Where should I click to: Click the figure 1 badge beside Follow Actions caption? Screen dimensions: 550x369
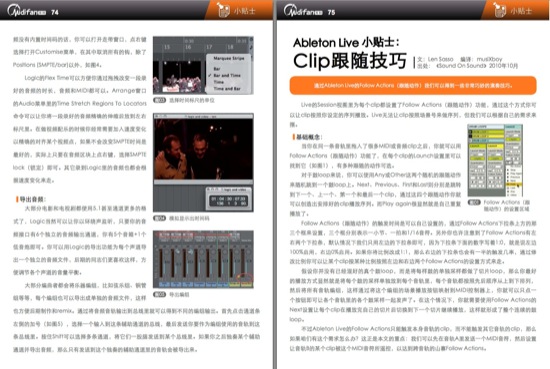pyautogui.click(x=474, y=202)
